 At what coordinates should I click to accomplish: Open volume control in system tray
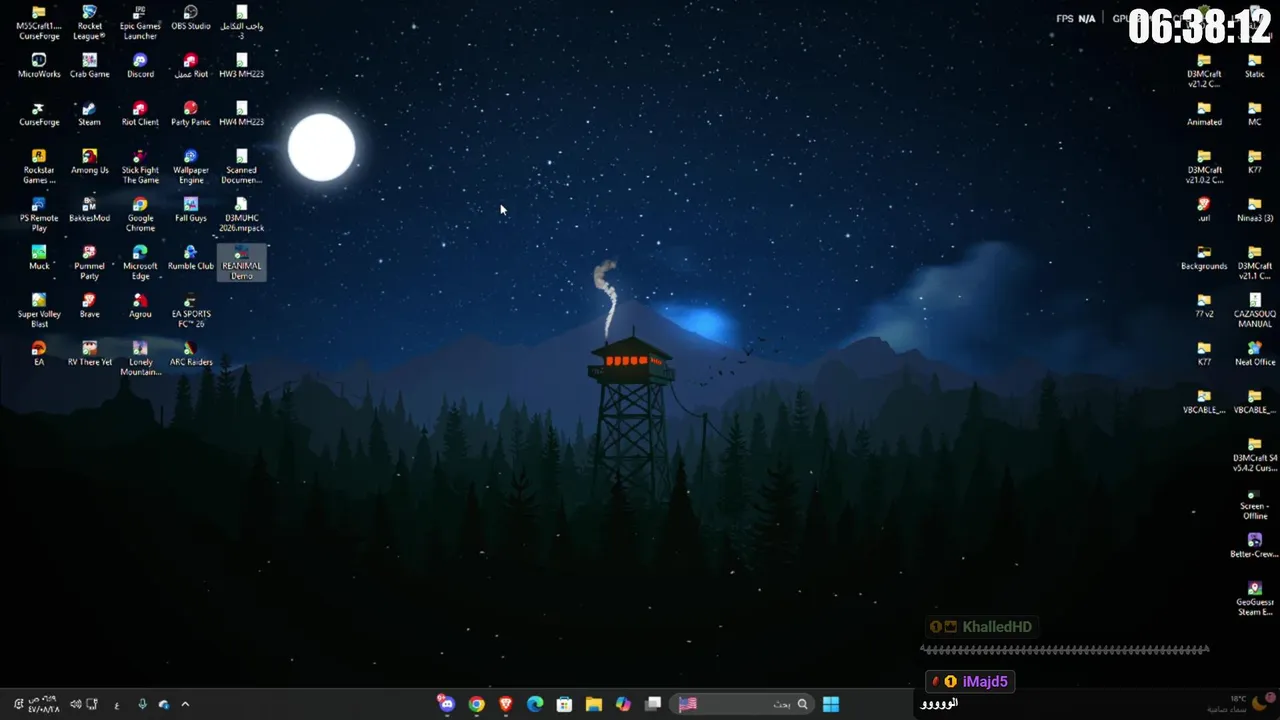(75, 704)
